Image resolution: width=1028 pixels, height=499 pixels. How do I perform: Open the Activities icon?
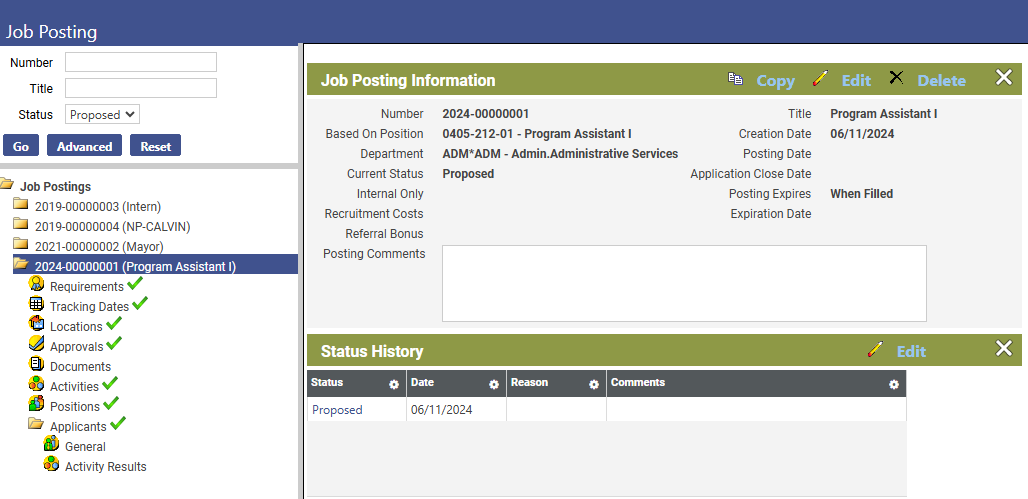(x=37, y=384)
